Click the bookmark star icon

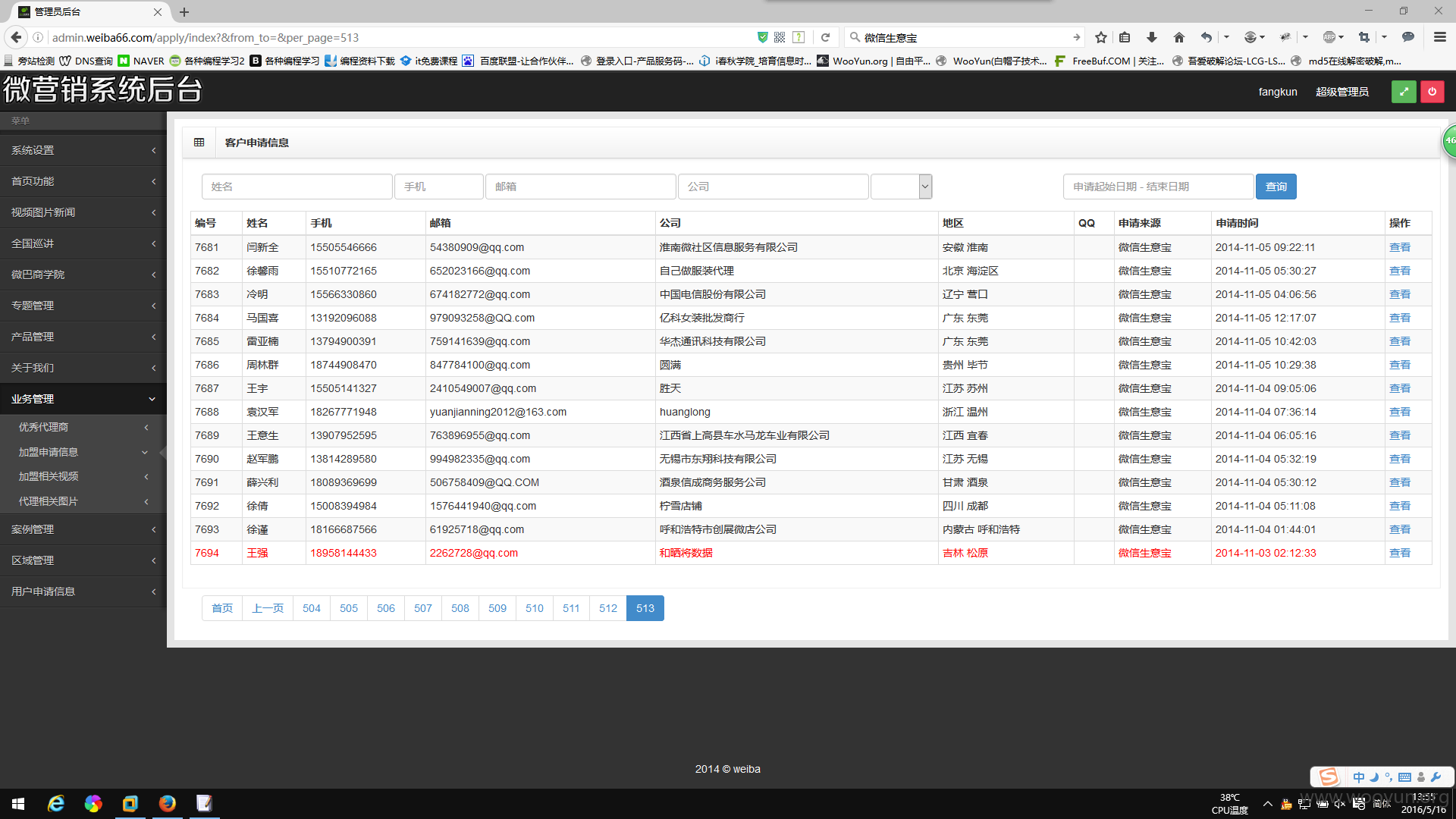(x=1101, y=37)
